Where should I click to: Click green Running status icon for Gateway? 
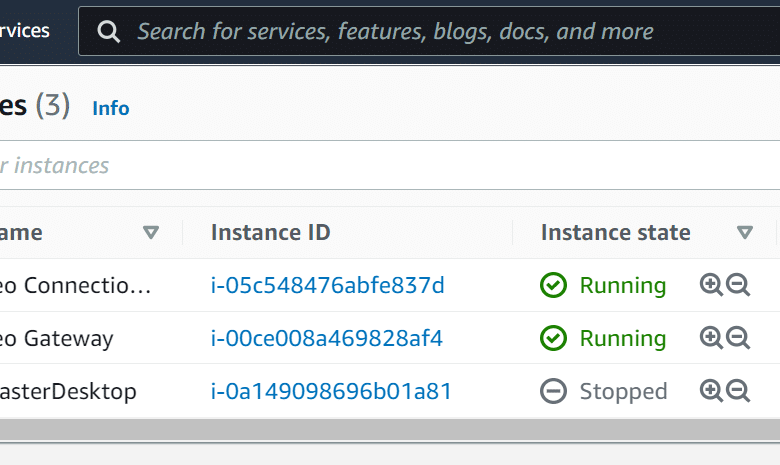tap(553, 338)
